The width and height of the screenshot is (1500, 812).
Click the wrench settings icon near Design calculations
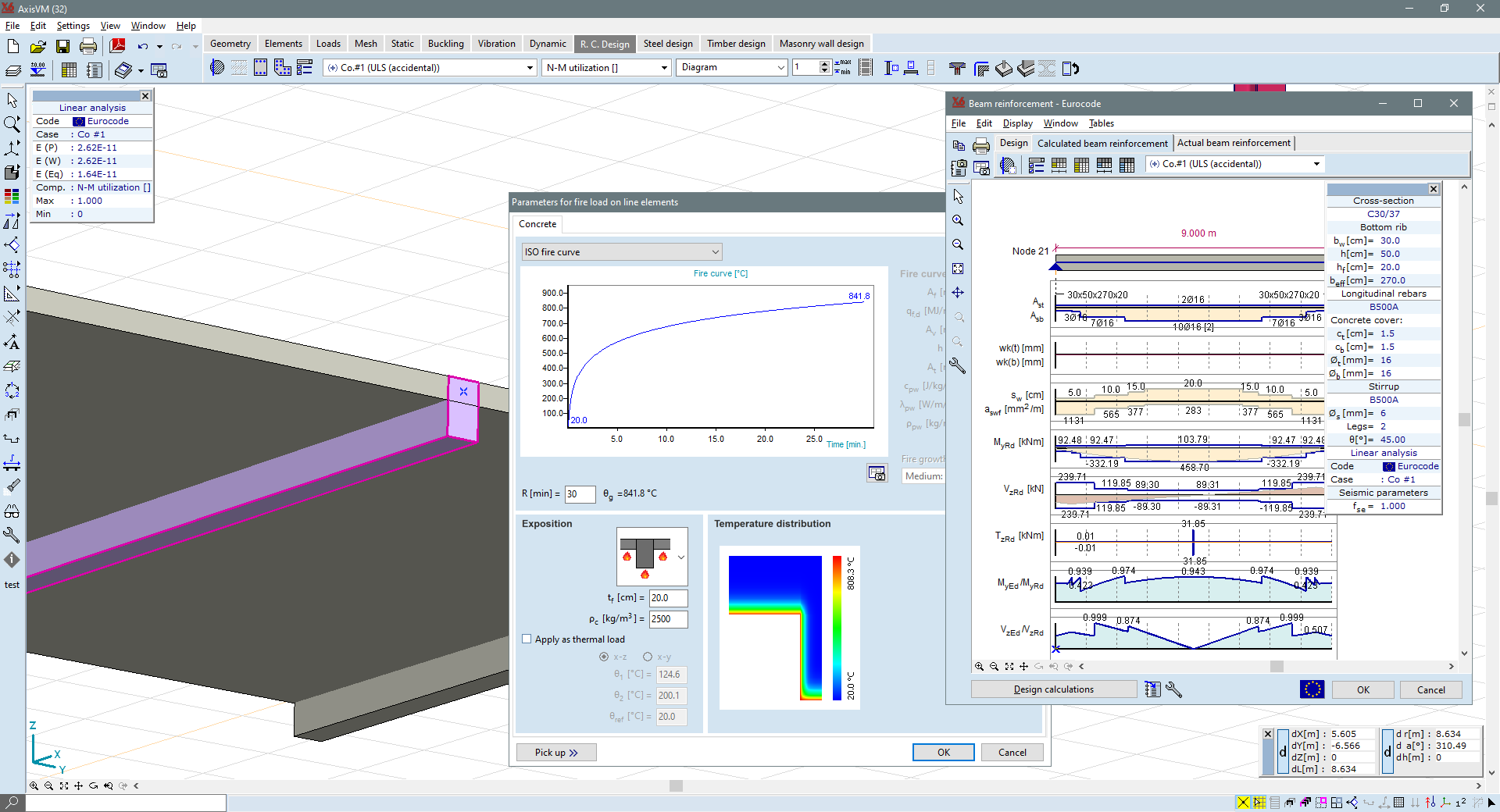tap(1173, 689)
